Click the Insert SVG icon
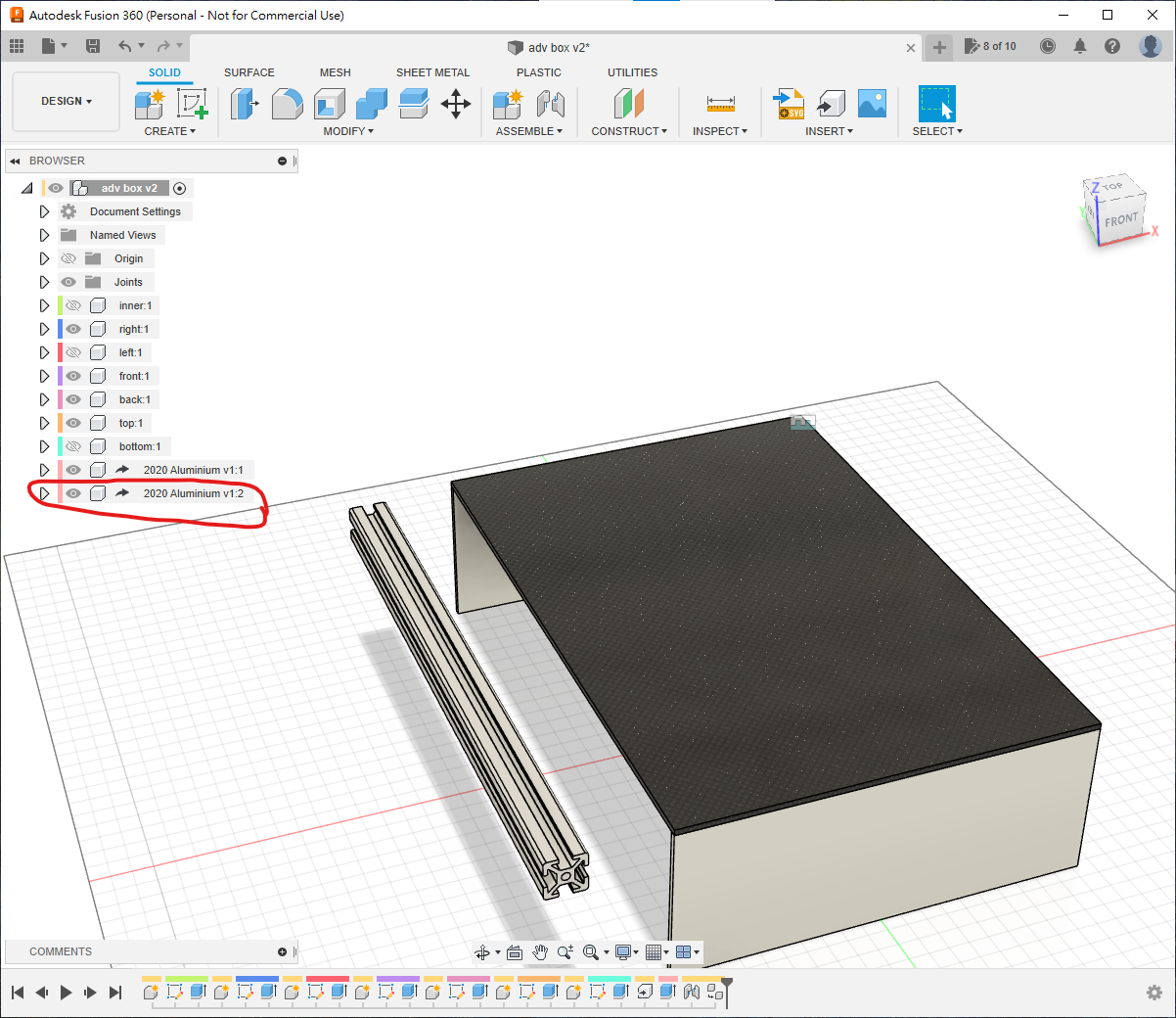 coord(789,104)
